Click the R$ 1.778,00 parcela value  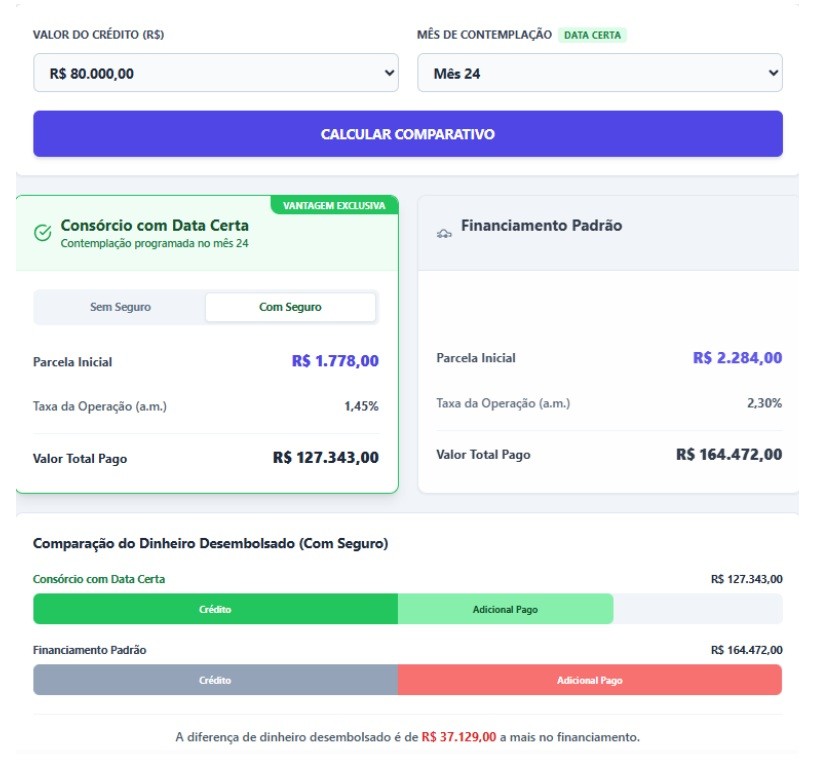335,361
